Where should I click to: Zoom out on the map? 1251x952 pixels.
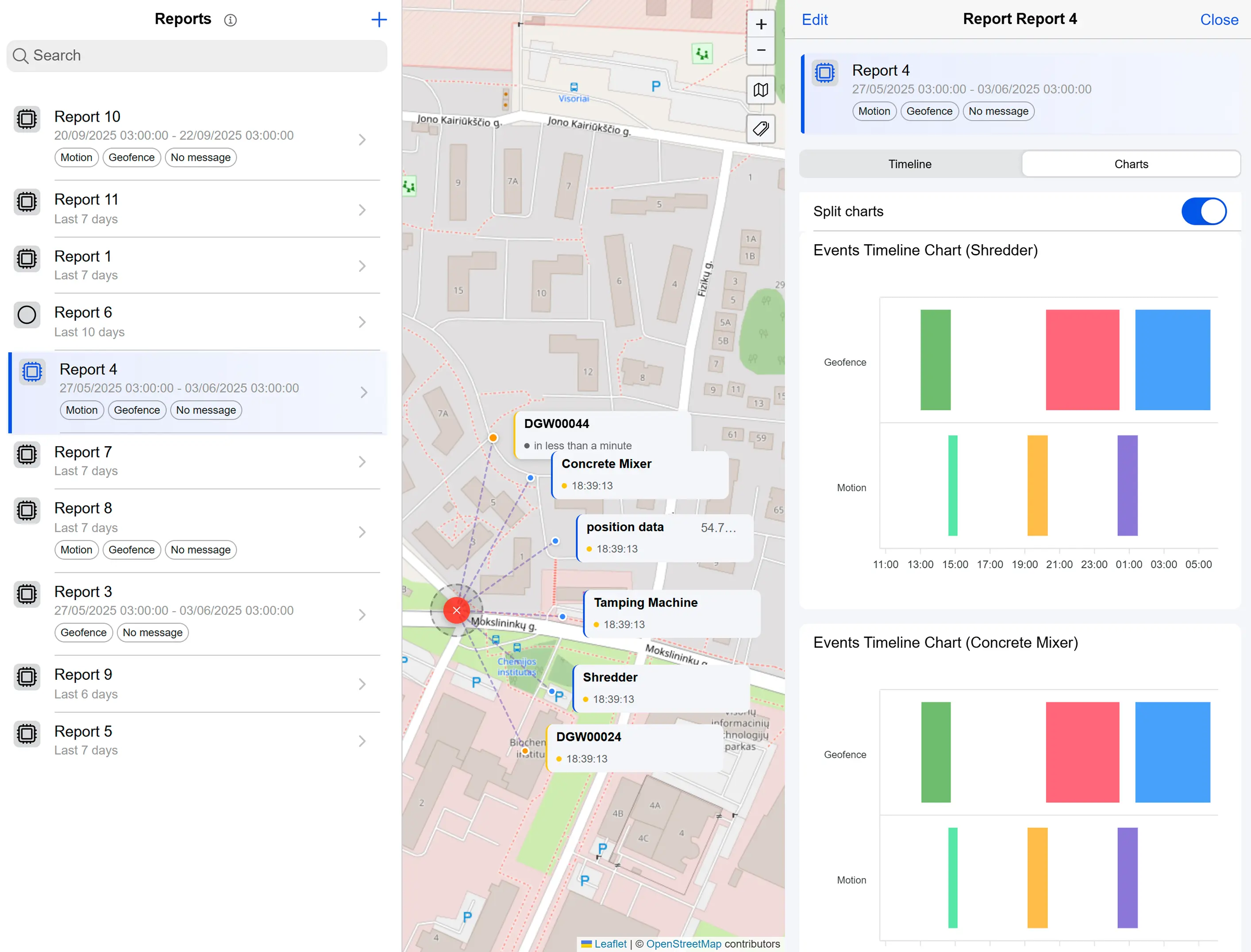pyautogui.click(x=761, y=50)
